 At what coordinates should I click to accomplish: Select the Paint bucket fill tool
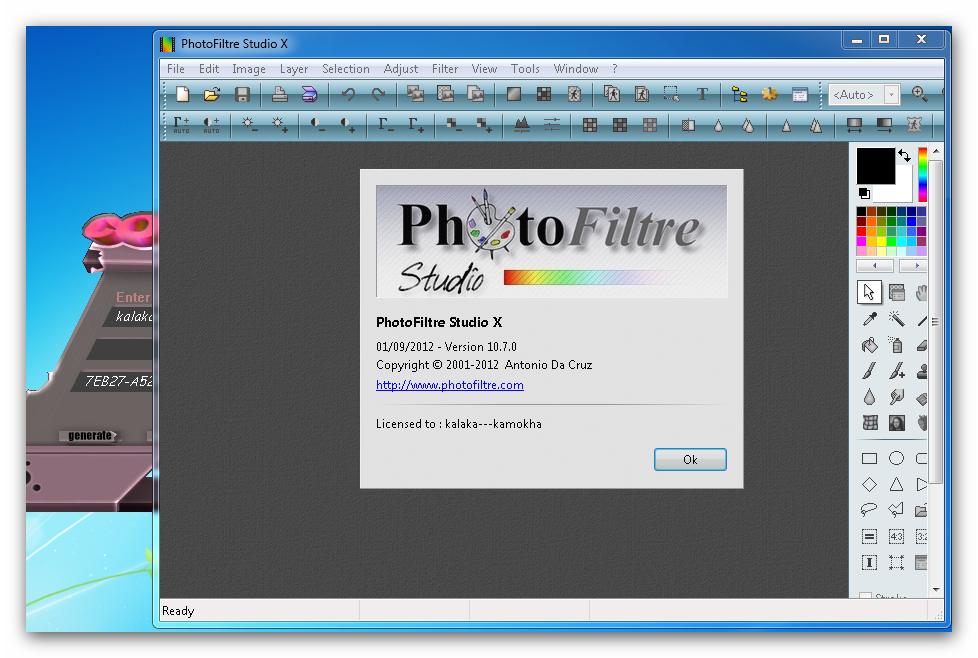click(869, 345)
